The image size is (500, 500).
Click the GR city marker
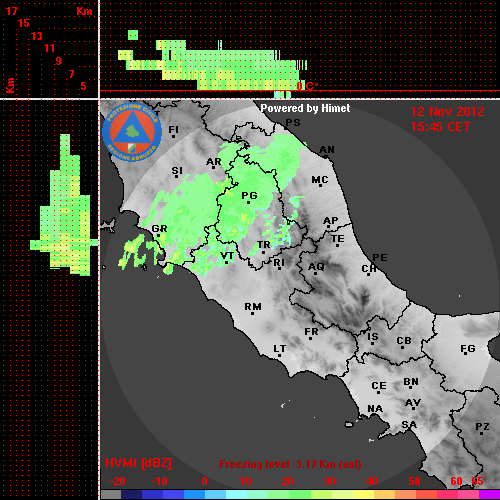(x=159, y=235)
